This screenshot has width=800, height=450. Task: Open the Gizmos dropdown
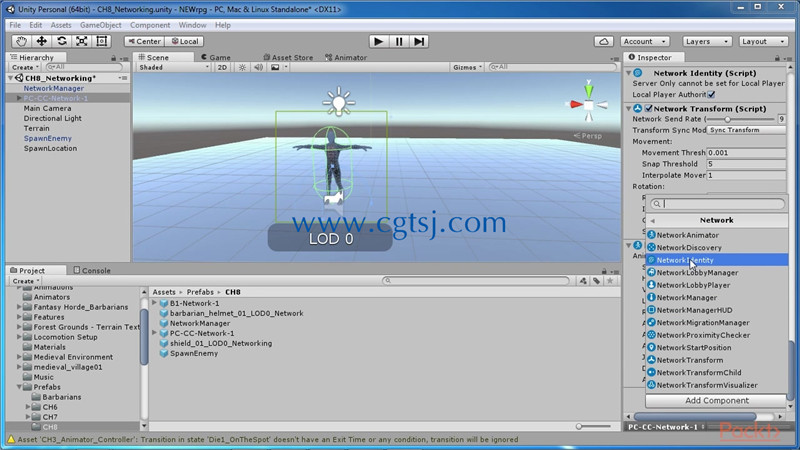click(x=467, y=67)
